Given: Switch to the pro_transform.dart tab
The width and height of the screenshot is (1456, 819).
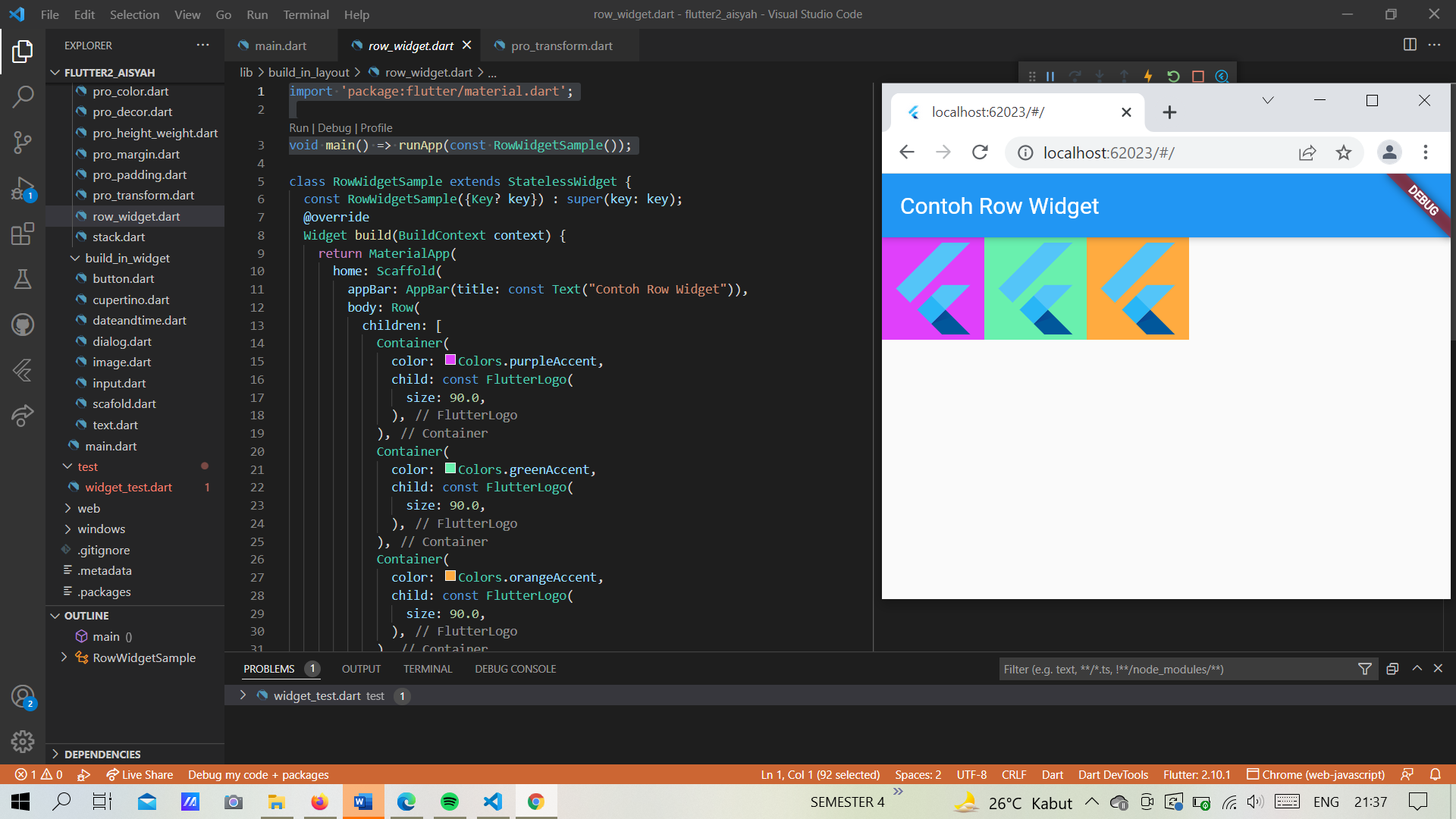Looking at the screenshot, I should pyautogui.click(x=561, y=45).
